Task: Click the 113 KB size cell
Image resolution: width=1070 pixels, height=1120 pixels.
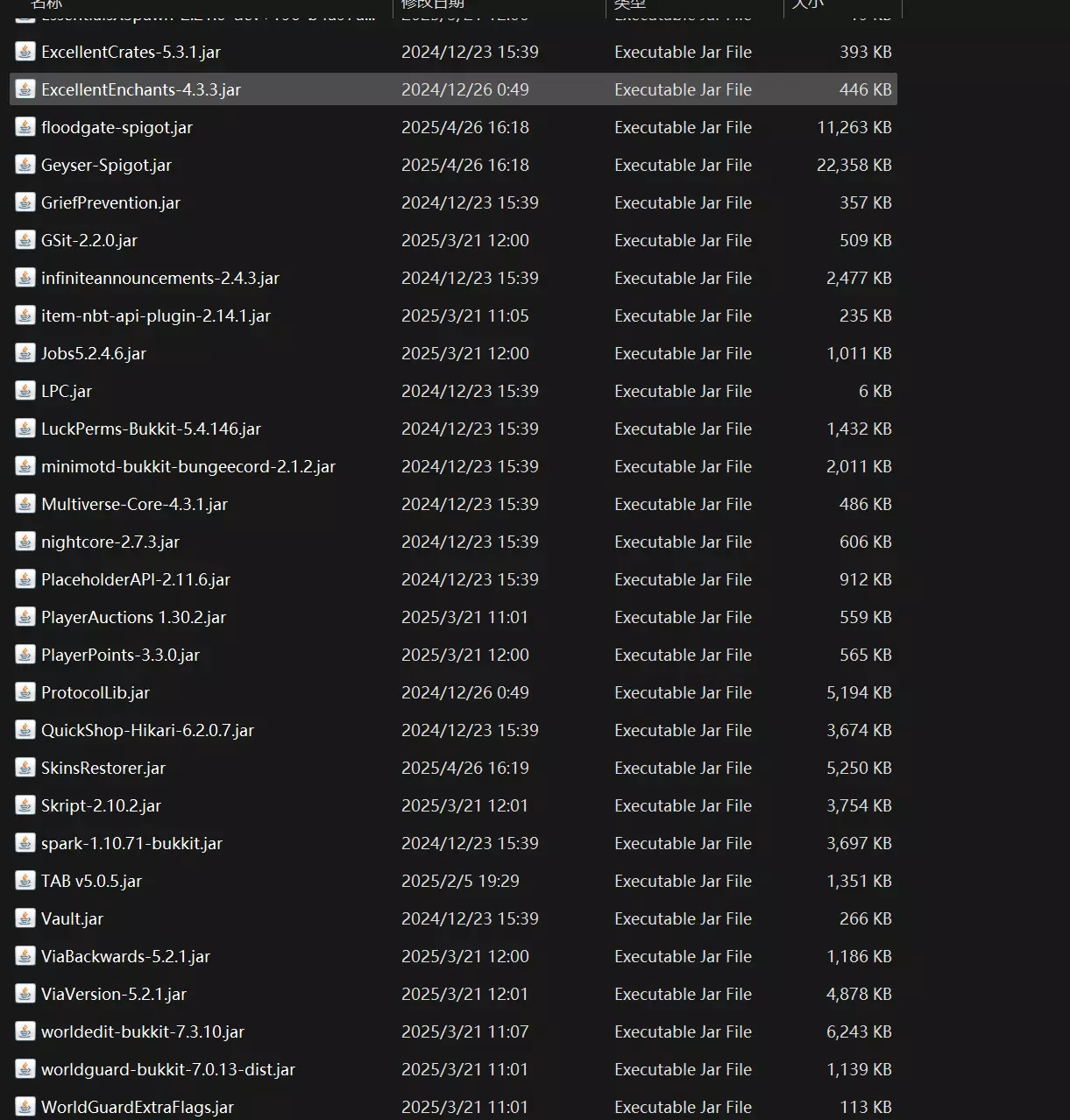Action: coord(866,1107)
